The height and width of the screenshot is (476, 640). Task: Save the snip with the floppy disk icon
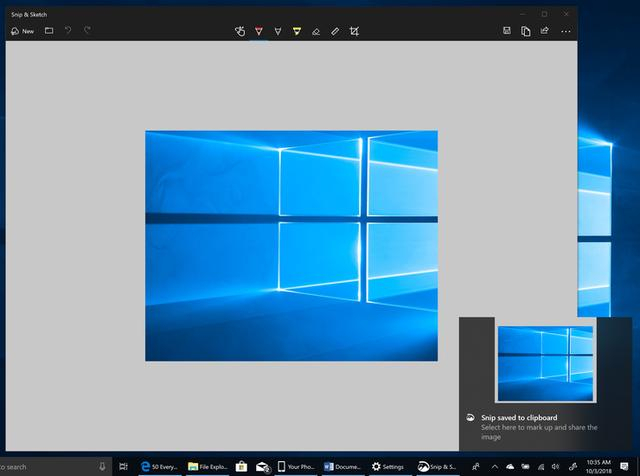pyautogui.click(x=508, y=31)
